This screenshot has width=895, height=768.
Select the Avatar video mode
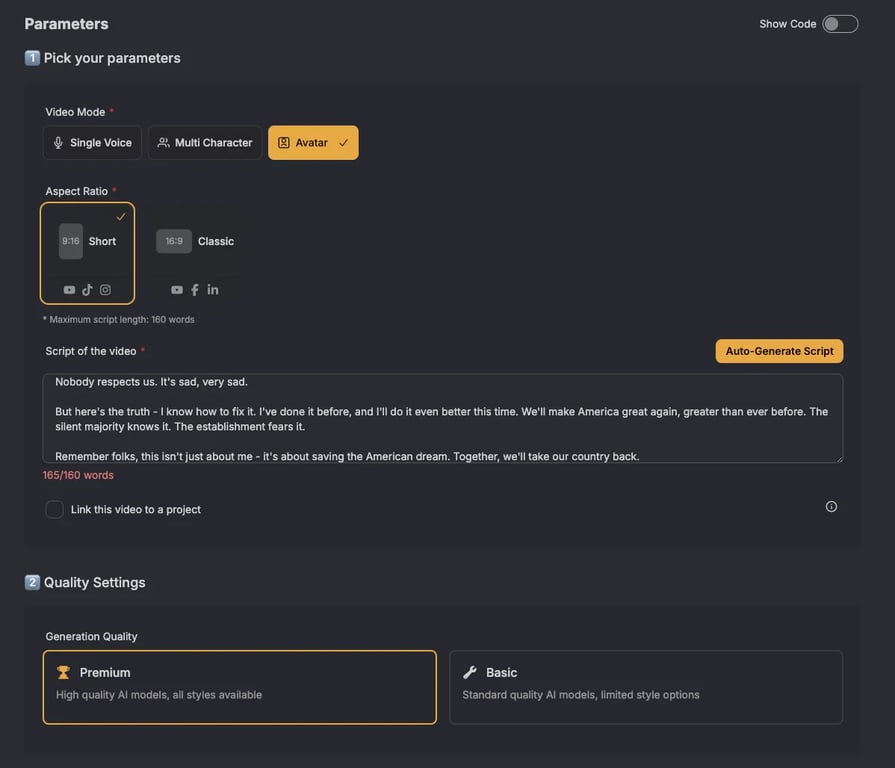pos(313,143)
